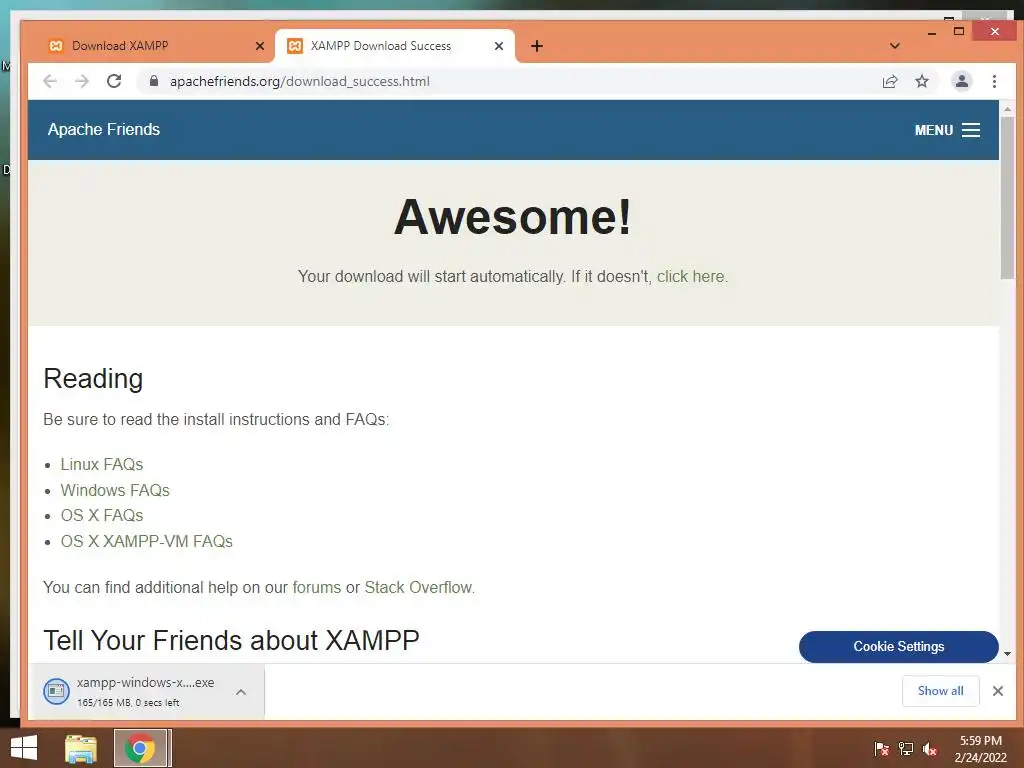1024x768 pixels.
Task: Click the scrollbar up arrow
Action: [1007, 109]
